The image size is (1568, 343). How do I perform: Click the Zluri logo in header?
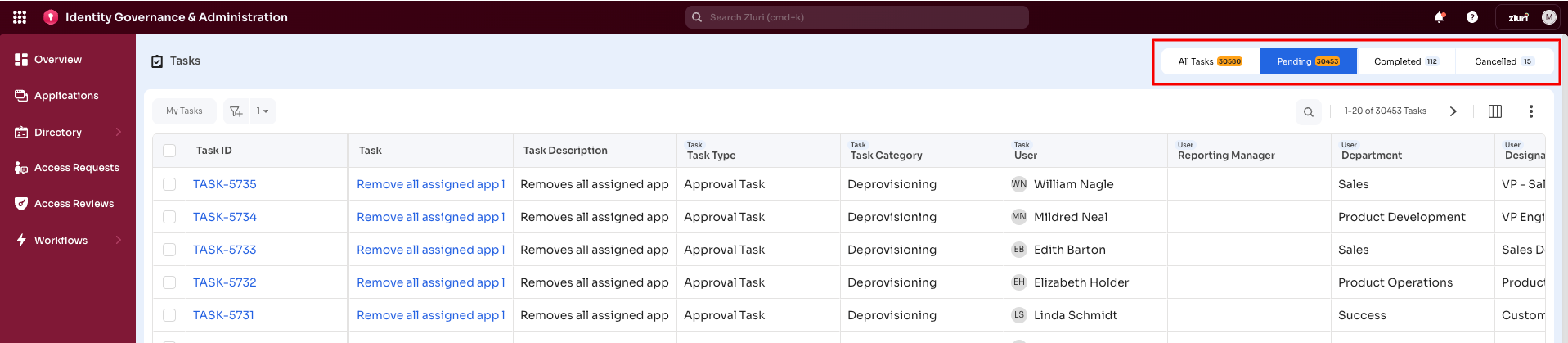click(1519, 17)
